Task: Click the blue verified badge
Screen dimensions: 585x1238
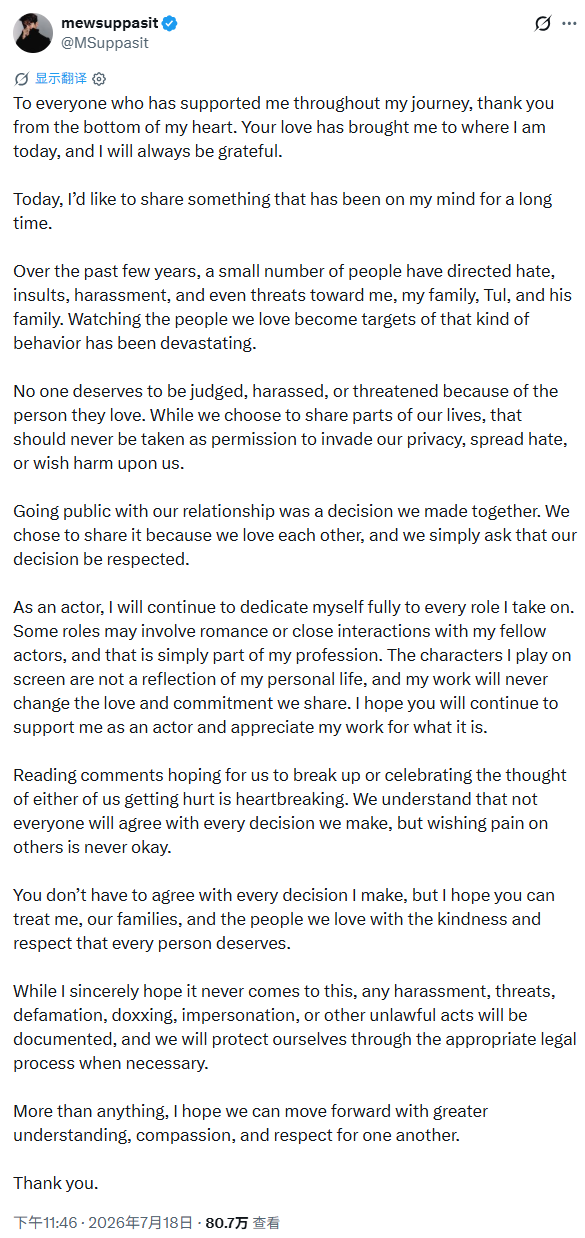Action: [170, 22]
